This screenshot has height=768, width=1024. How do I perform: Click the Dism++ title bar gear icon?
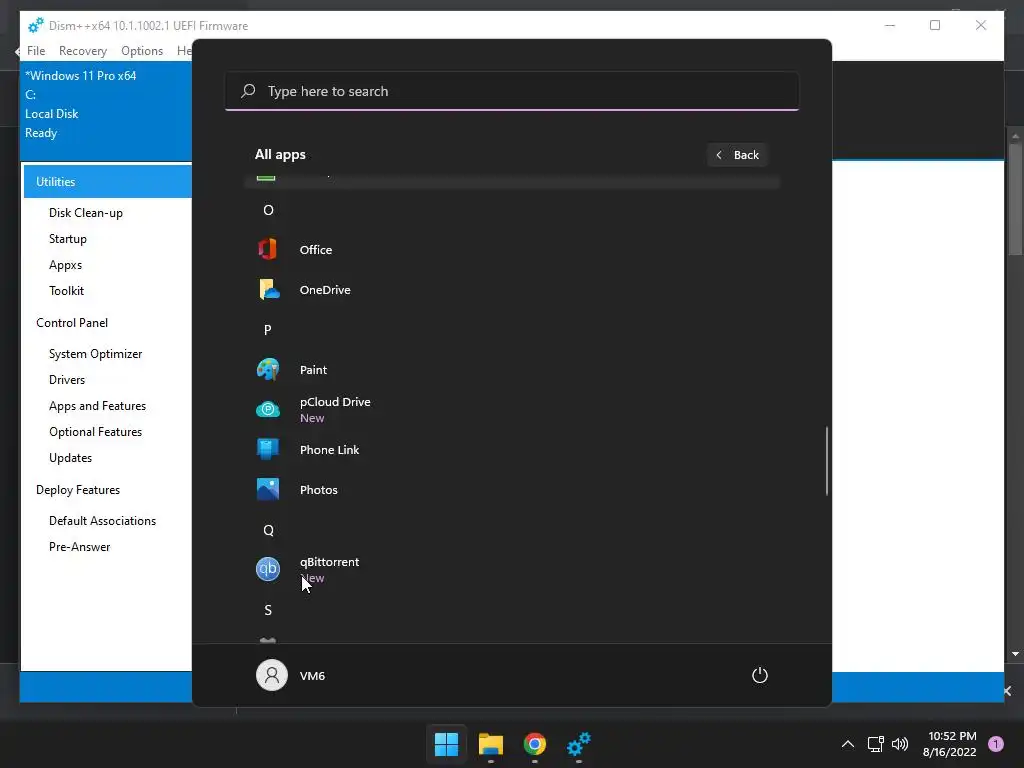pos(35,25)
